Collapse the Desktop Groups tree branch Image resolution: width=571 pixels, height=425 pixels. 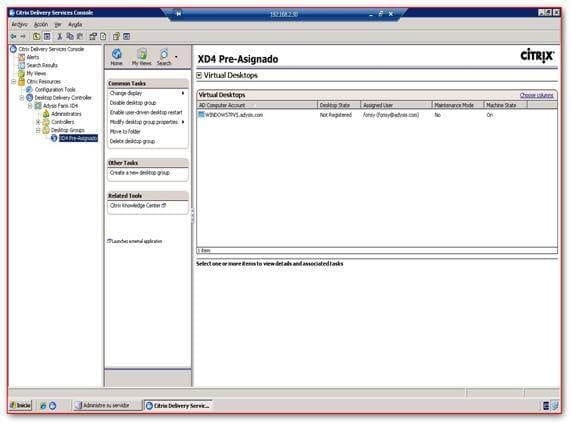point(38,130)
